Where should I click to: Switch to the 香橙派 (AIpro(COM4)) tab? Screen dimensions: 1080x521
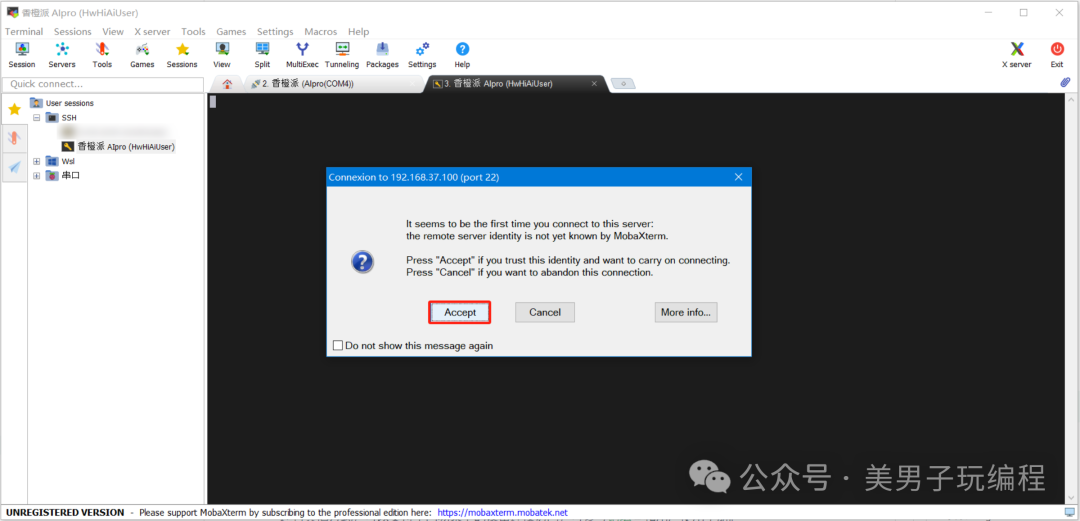point(334,83)
